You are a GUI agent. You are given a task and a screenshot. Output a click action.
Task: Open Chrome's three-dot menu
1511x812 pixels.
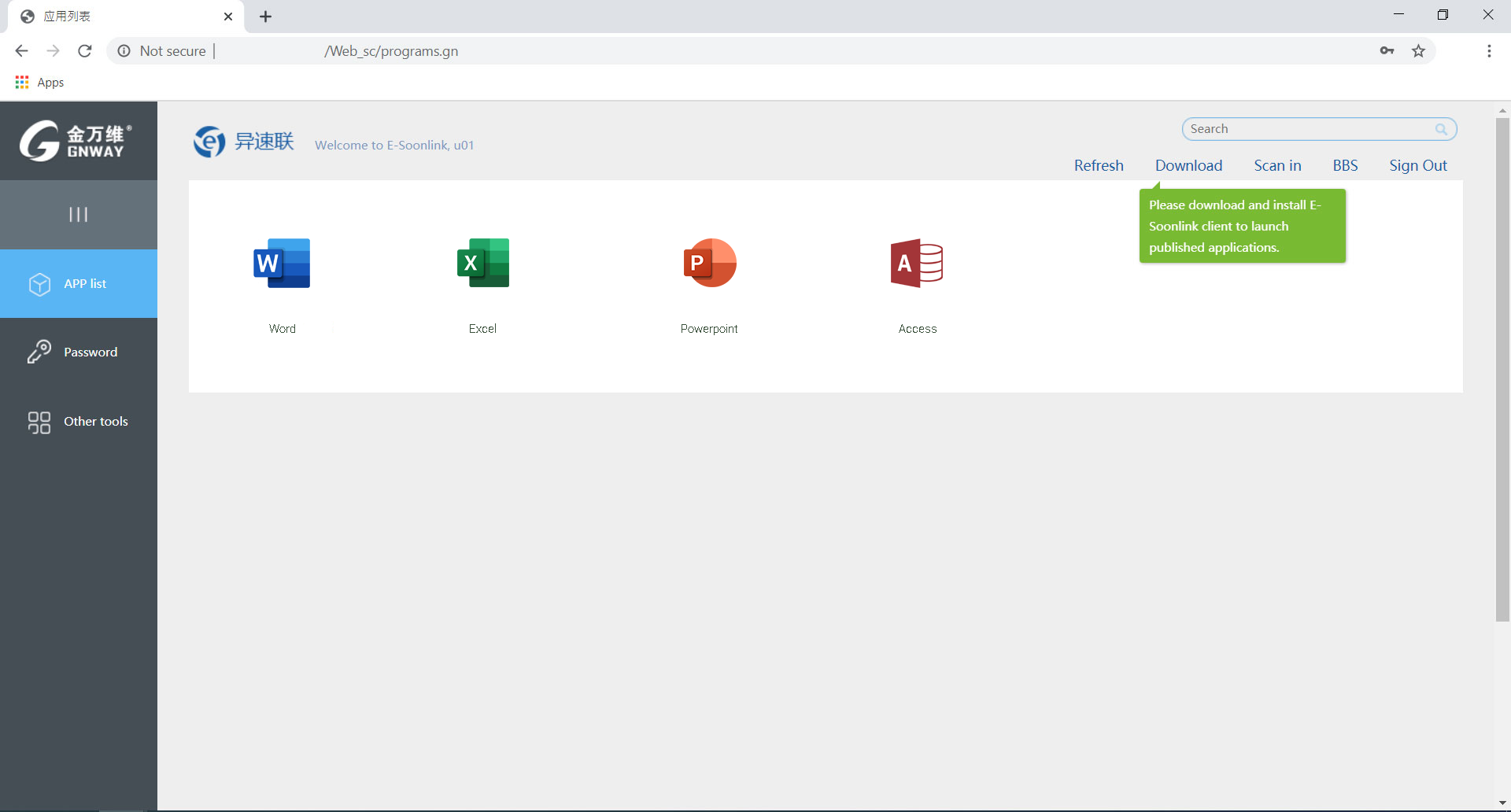pos(1489,51)
